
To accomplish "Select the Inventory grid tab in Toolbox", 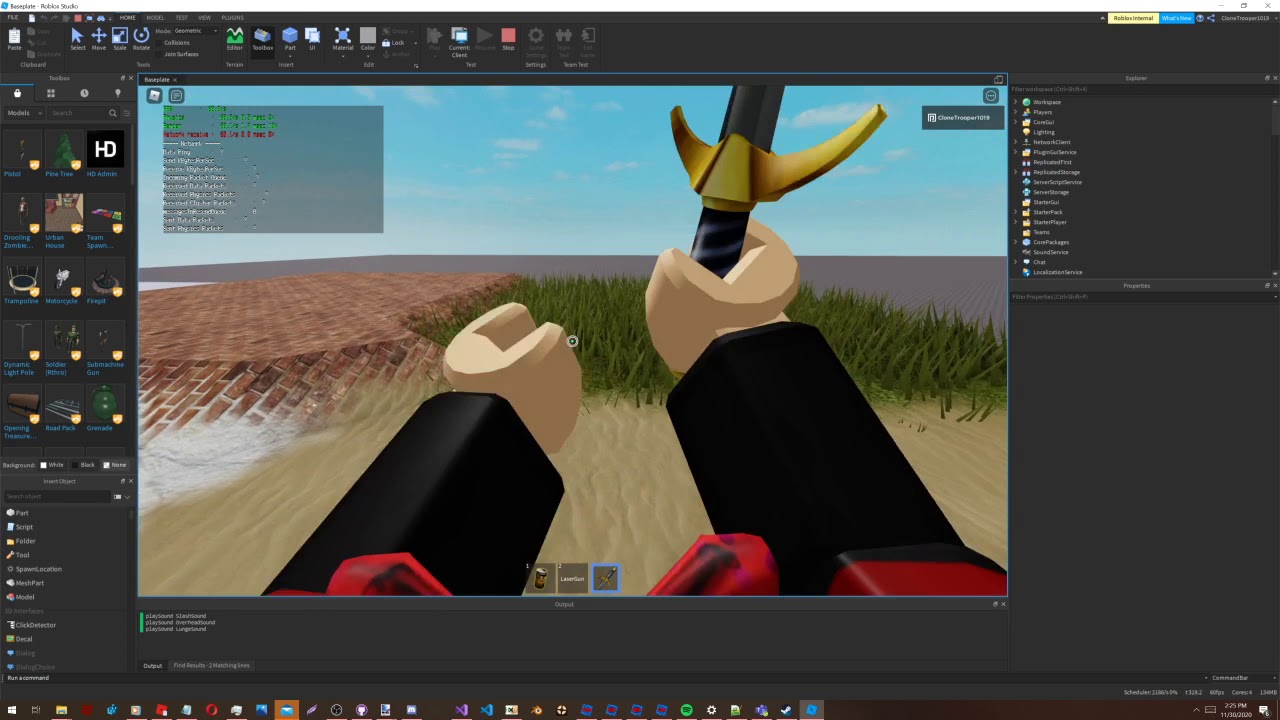I will (x=50, y=93).
